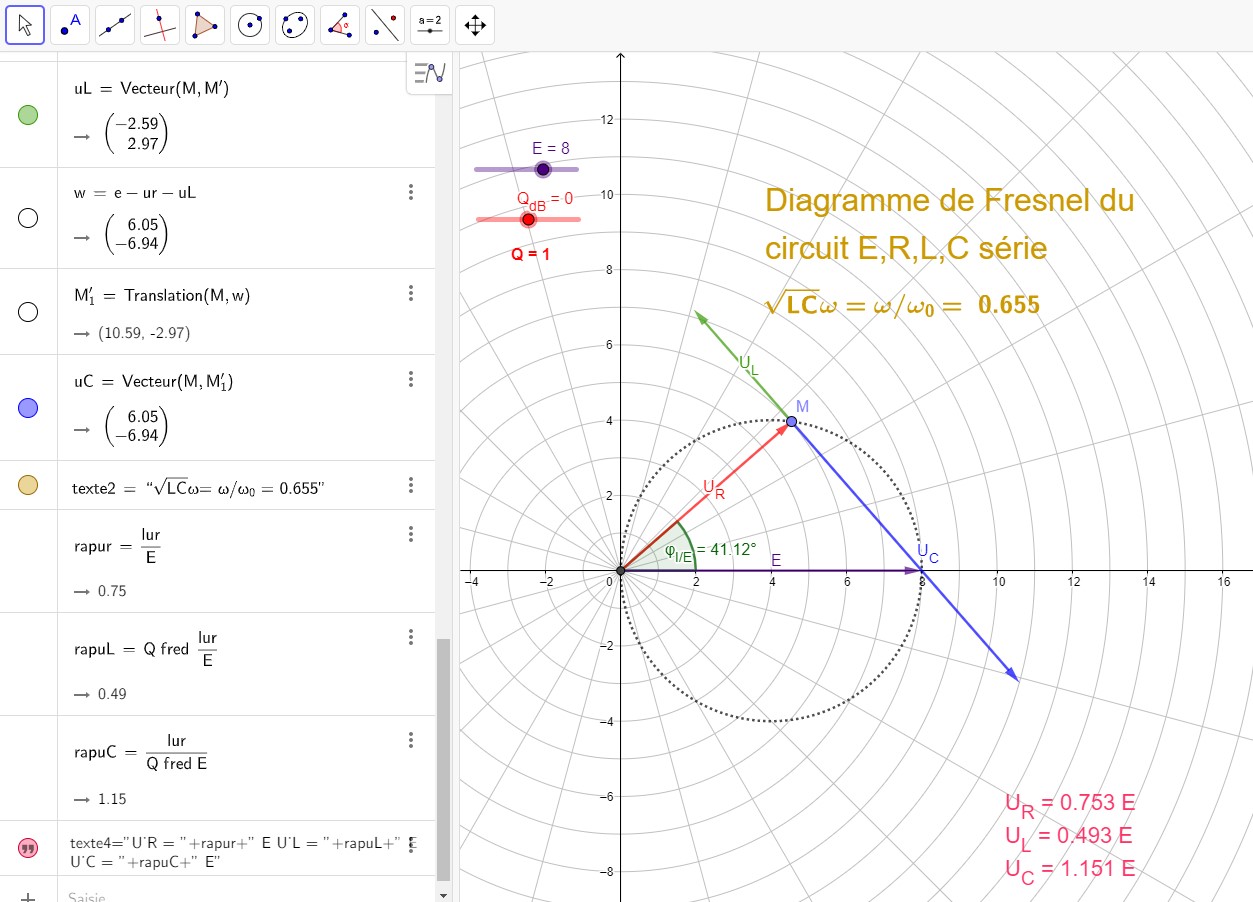Activate the Move Graphics View tool
The height and width of the screenshot is (902, 1253).
point(475,25)
